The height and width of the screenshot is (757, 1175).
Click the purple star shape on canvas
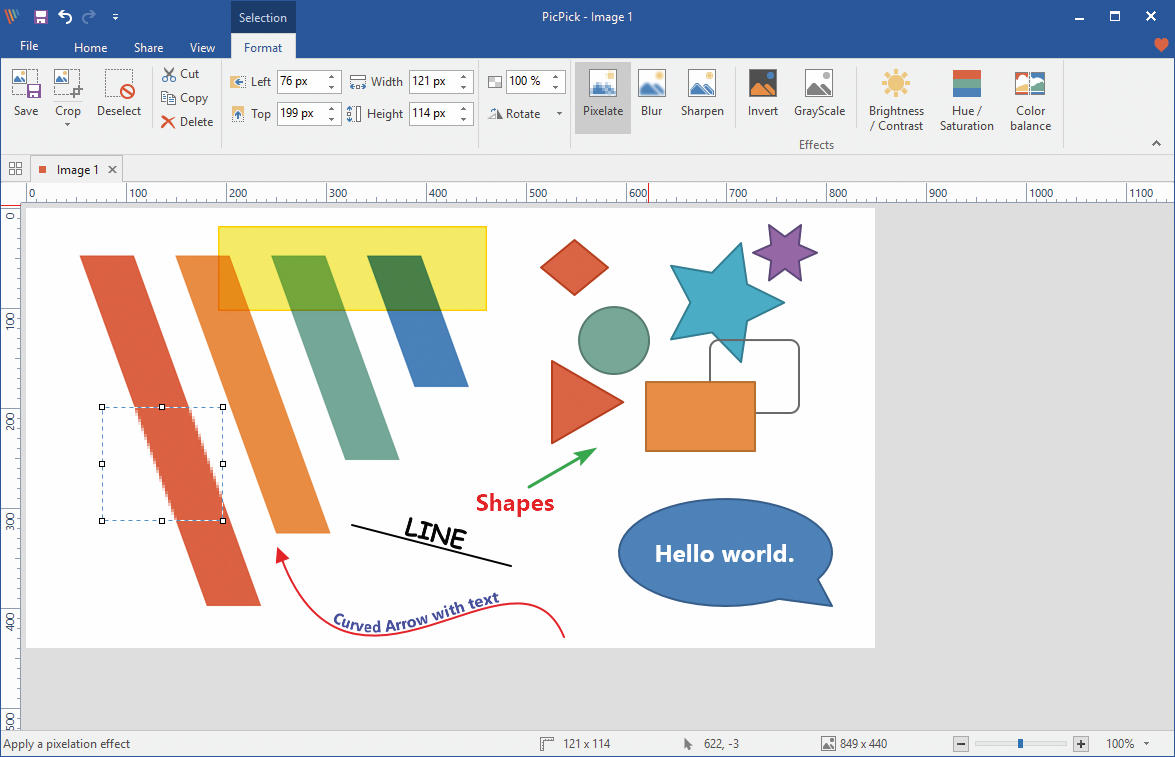785,253
